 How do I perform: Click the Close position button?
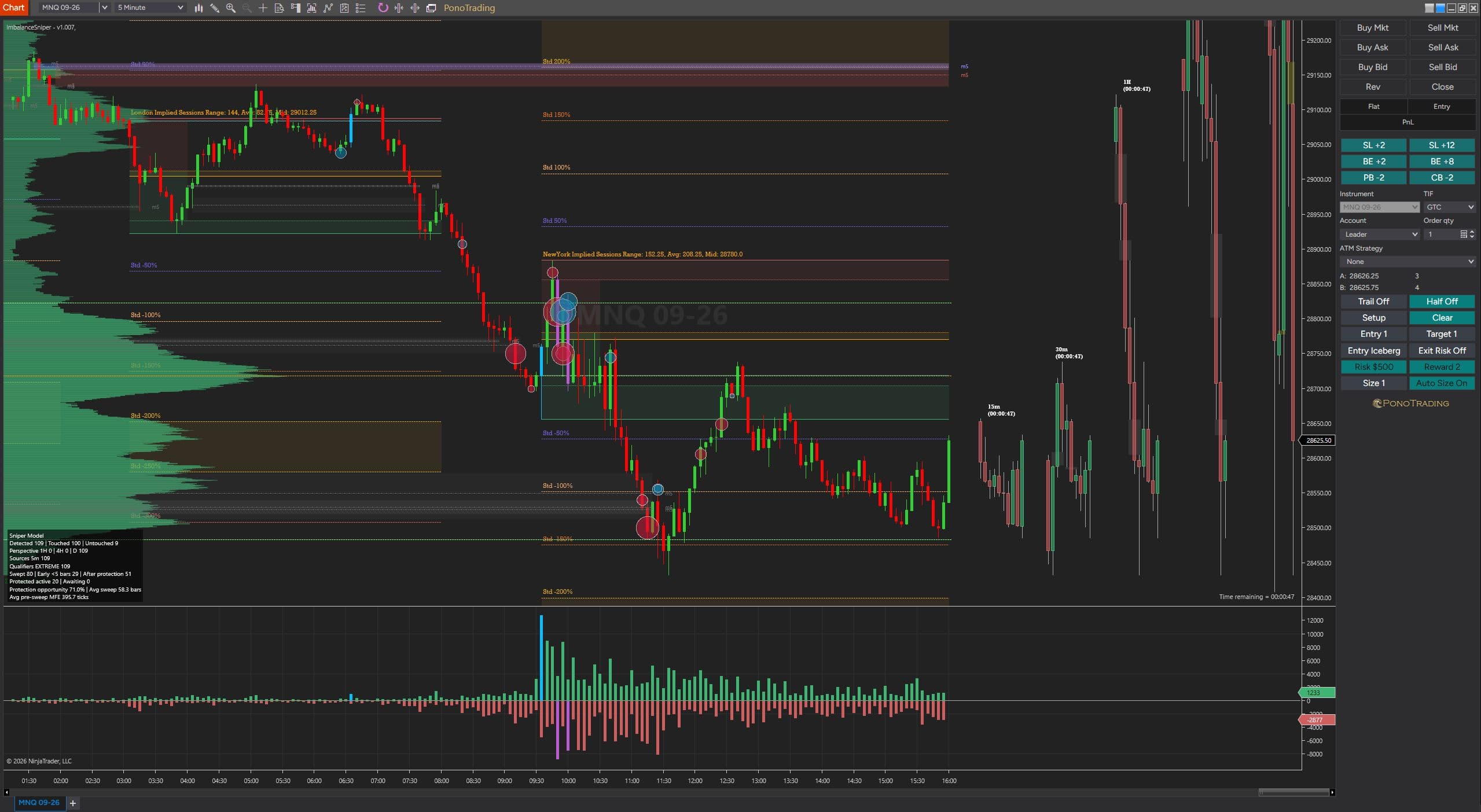tap(1442, 87)
